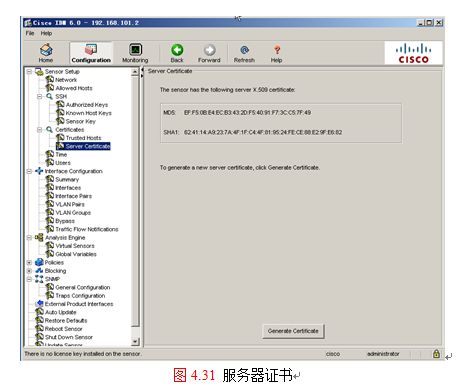The height and width of the screenshot is (387, 469).
Task: Refresh the page with Refresh icon
Action: point(244,50)
